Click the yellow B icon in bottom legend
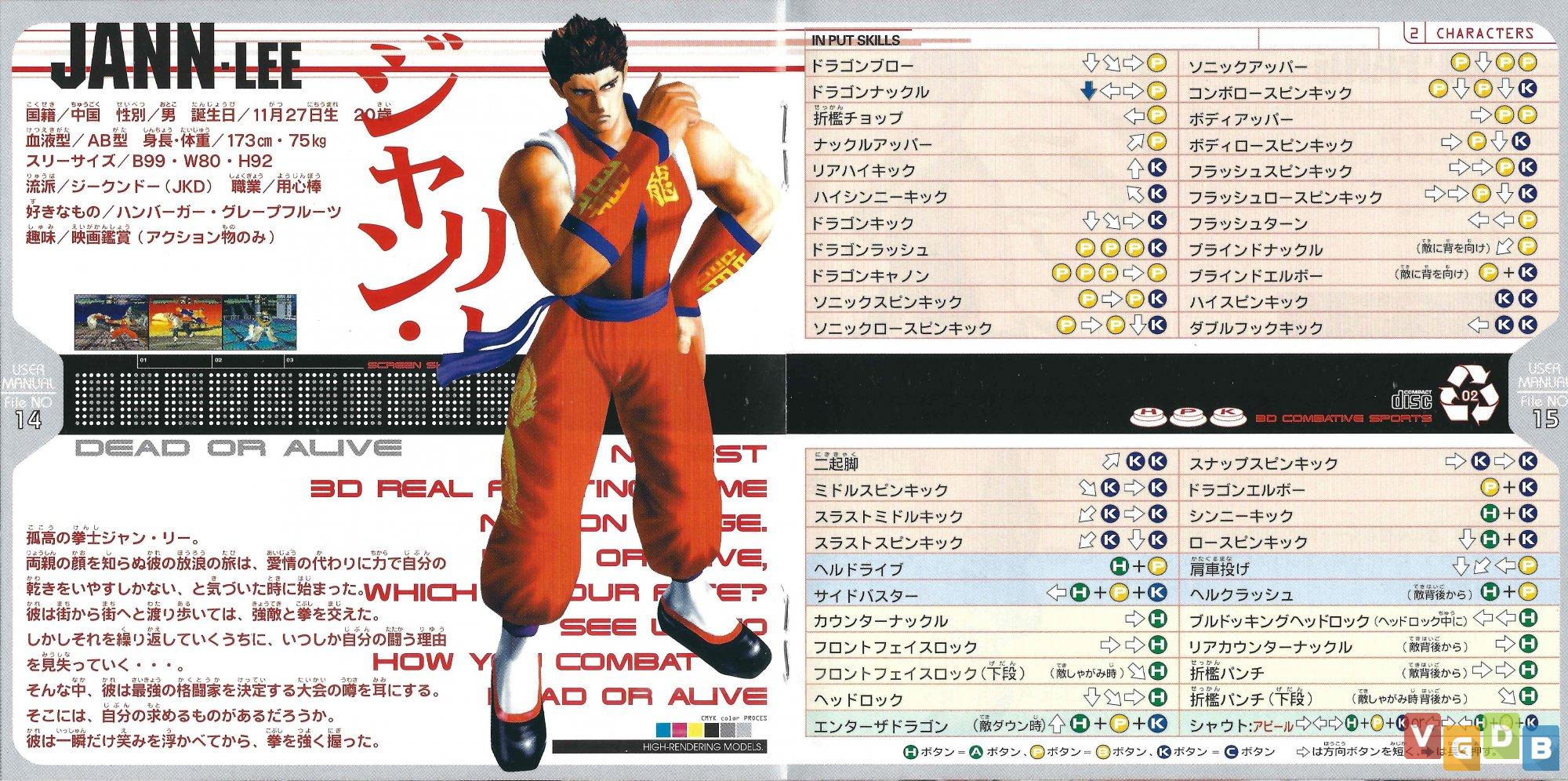1568x781 pixels. (1102, 752)
